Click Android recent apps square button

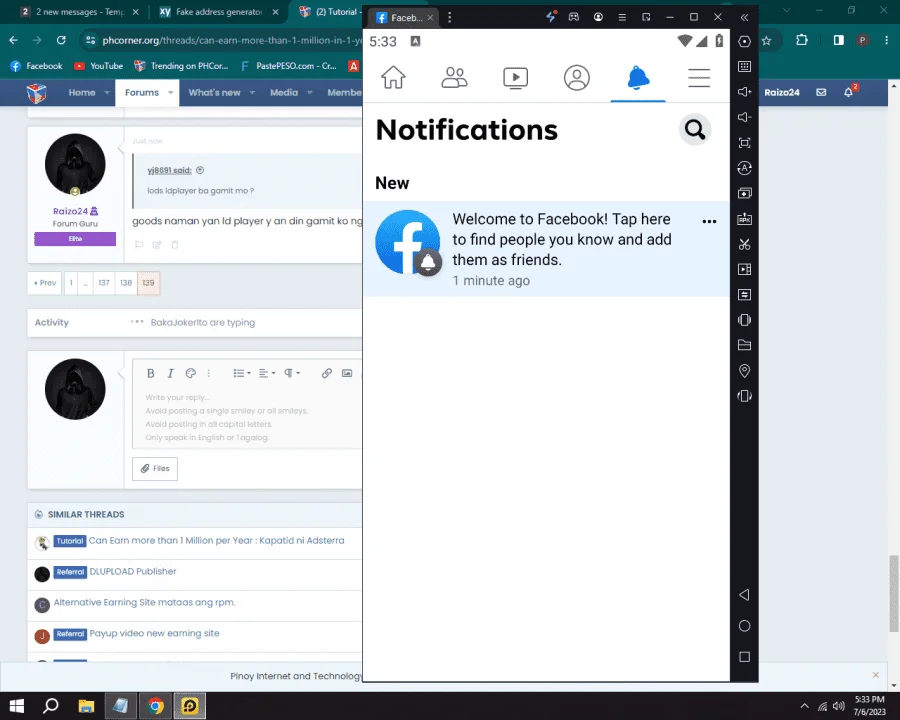click(x=744, y=657)
